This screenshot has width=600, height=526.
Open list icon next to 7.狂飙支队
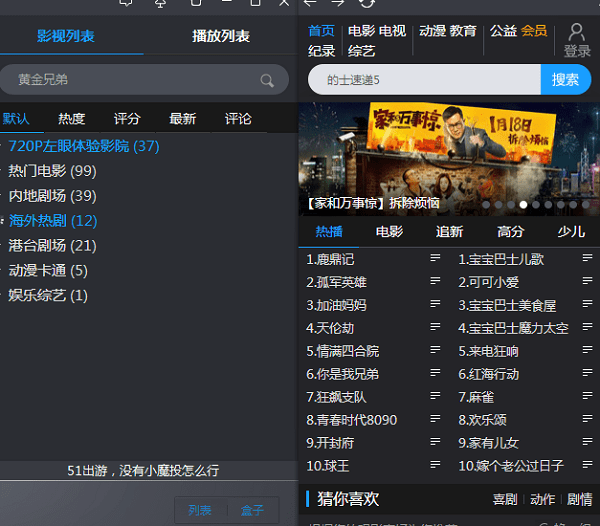pyautogui.click(x=435, y=396)
